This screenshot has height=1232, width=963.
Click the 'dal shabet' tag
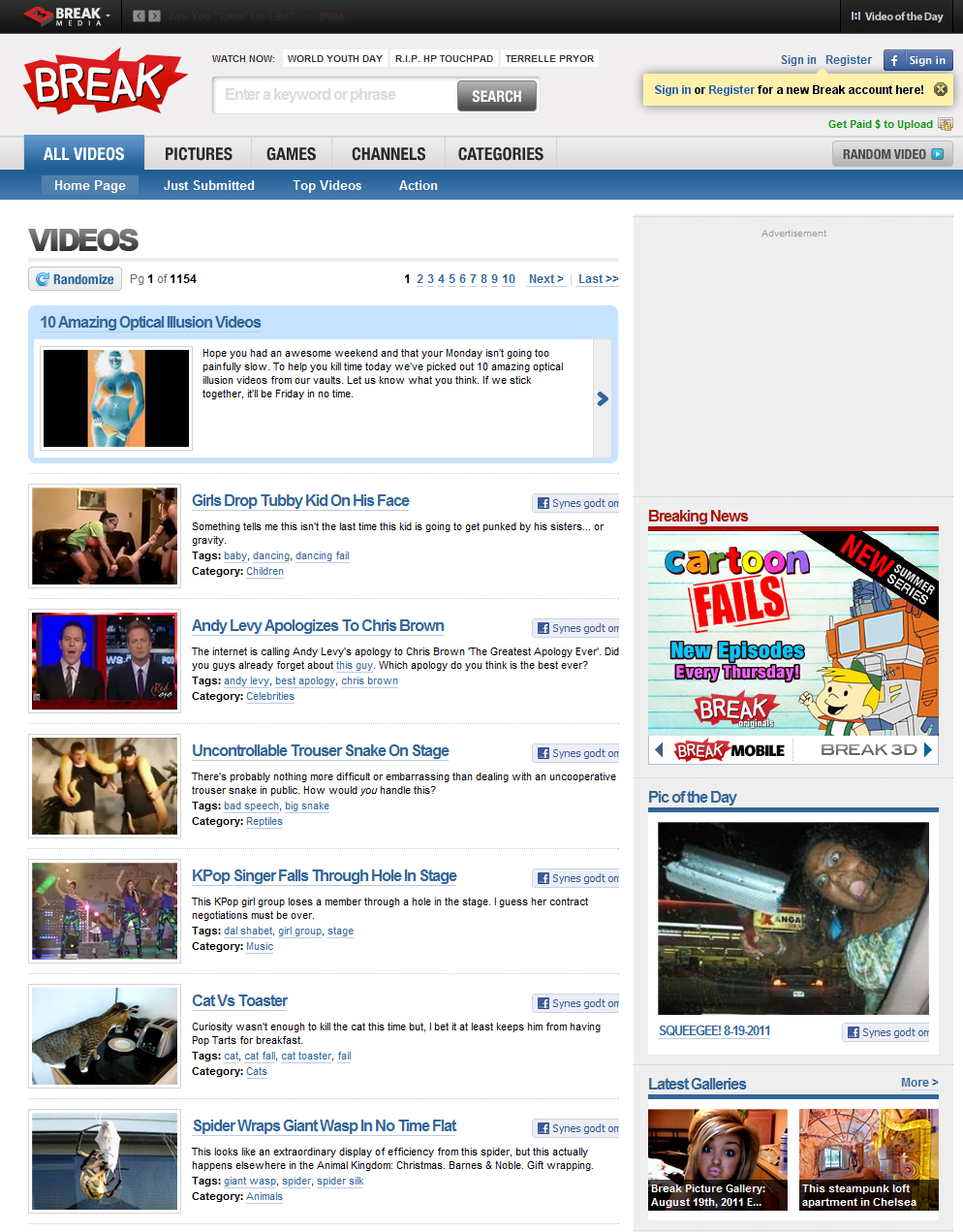(248, 932)
